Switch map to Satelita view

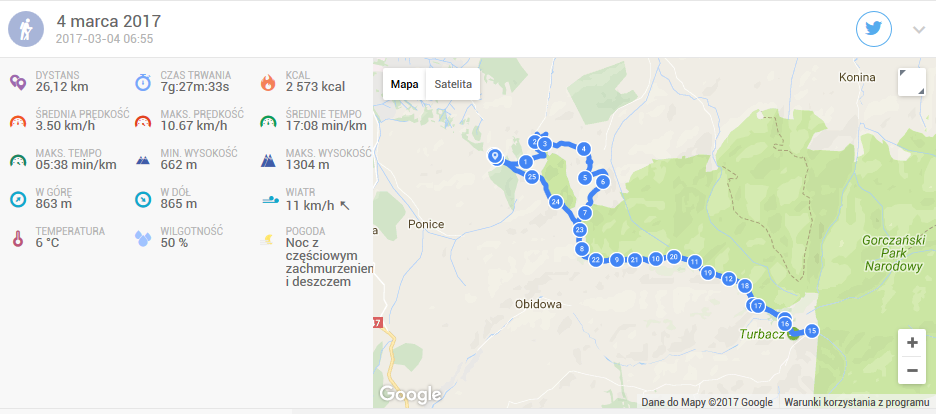click(x=453, y=84)
